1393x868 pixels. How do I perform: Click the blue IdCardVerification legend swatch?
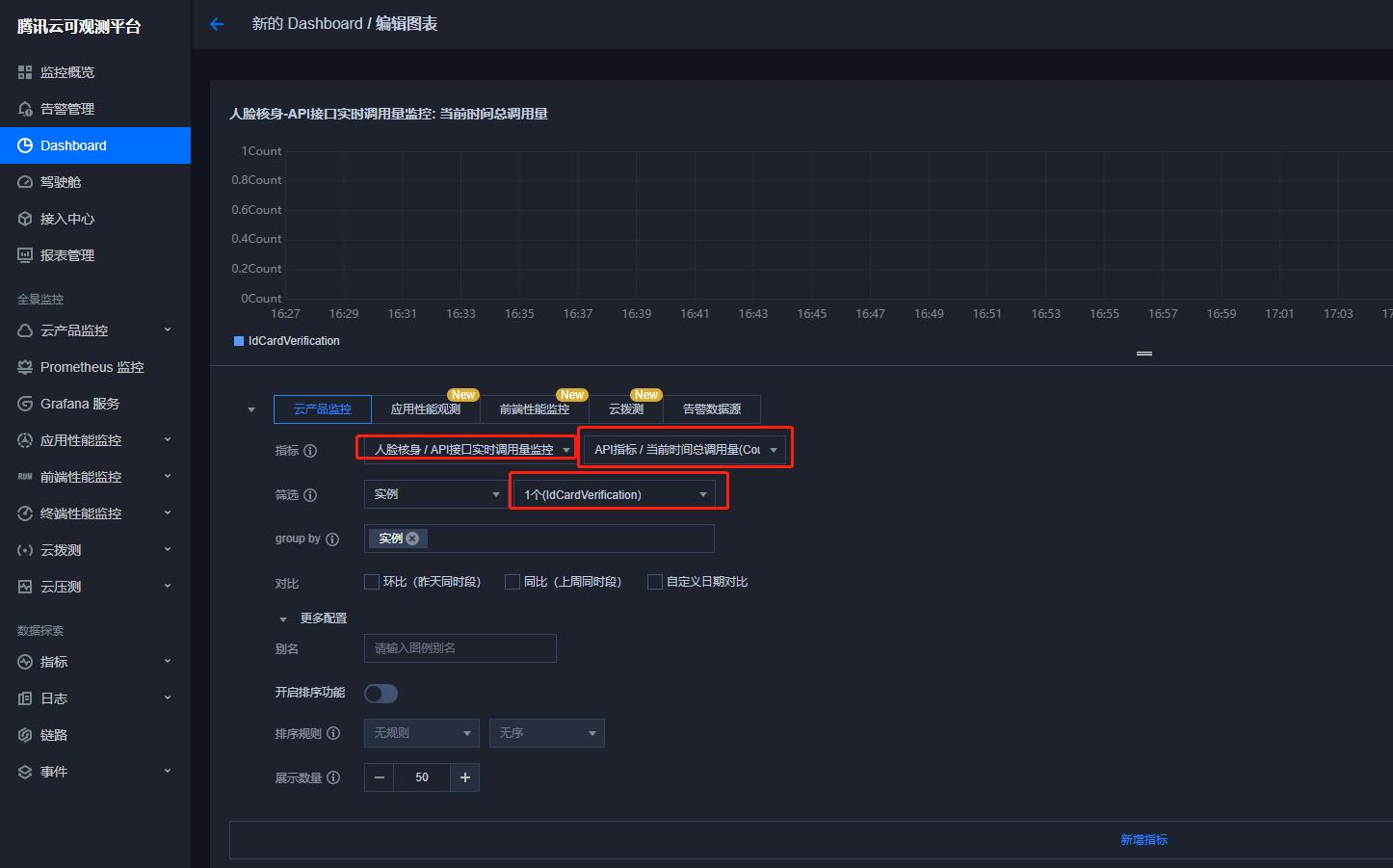click(x=239, y=341)
